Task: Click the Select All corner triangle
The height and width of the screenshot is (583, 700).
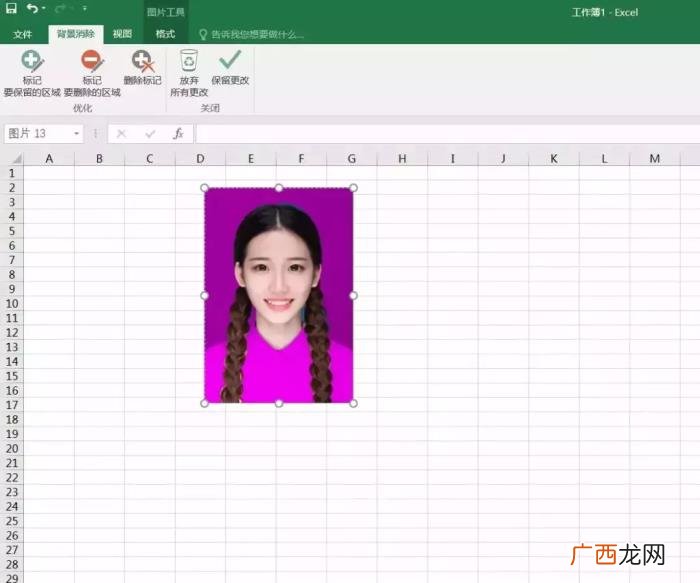Action: pos(17,159)
